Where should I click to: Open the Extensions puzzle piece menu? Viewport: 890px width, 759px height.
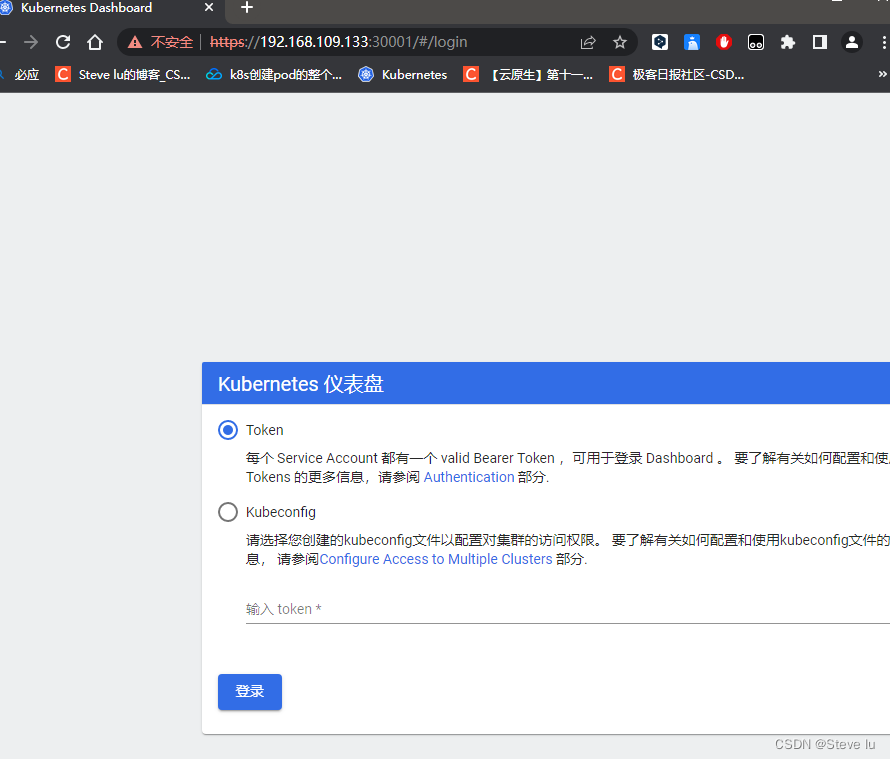pos(788,42)
